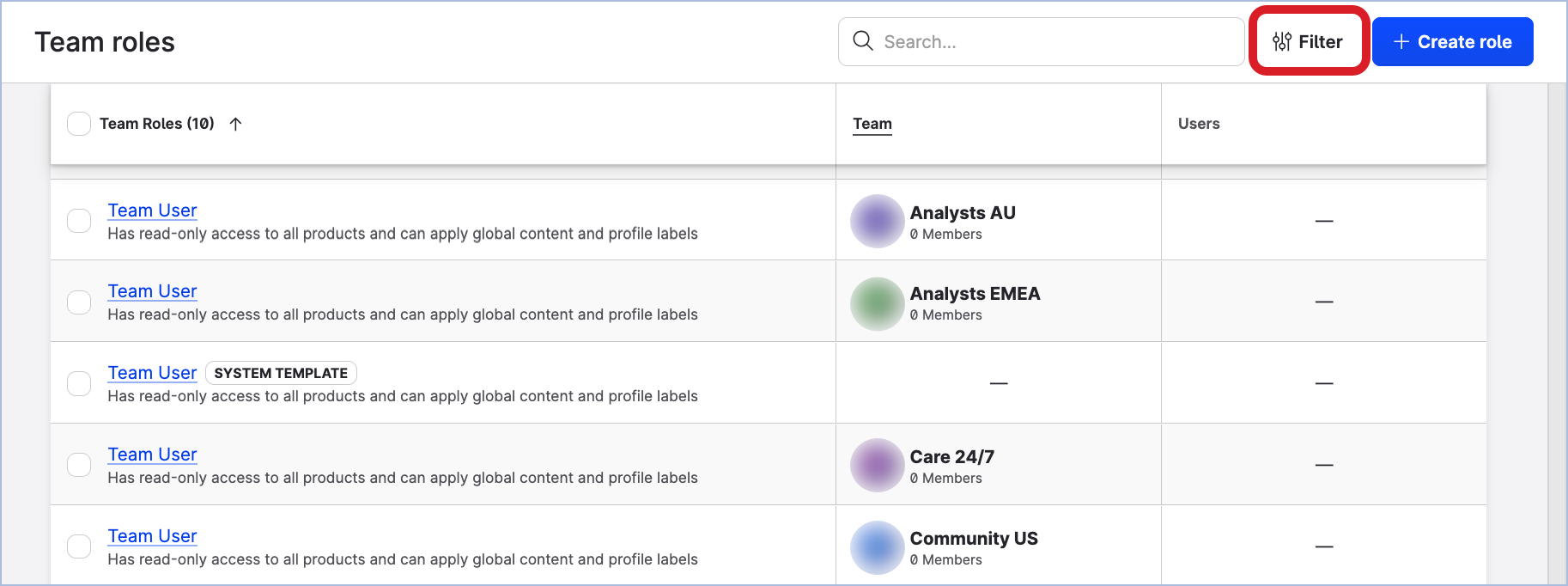1568x586 pixels.
Task: Select the checkbox for the Analysts AU role
Action: pyautogui.click(x=79, y=221)
